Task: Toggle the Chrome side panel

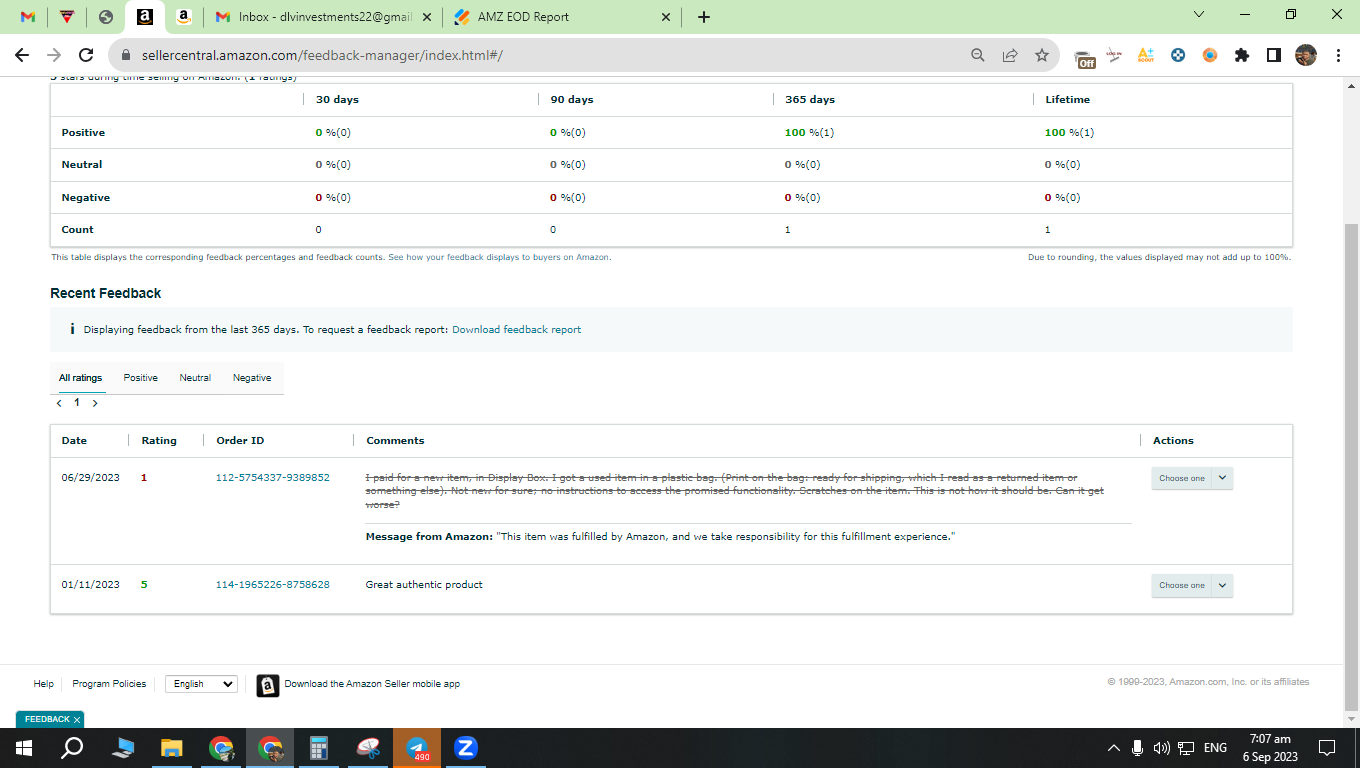Action: (1274, 56)
